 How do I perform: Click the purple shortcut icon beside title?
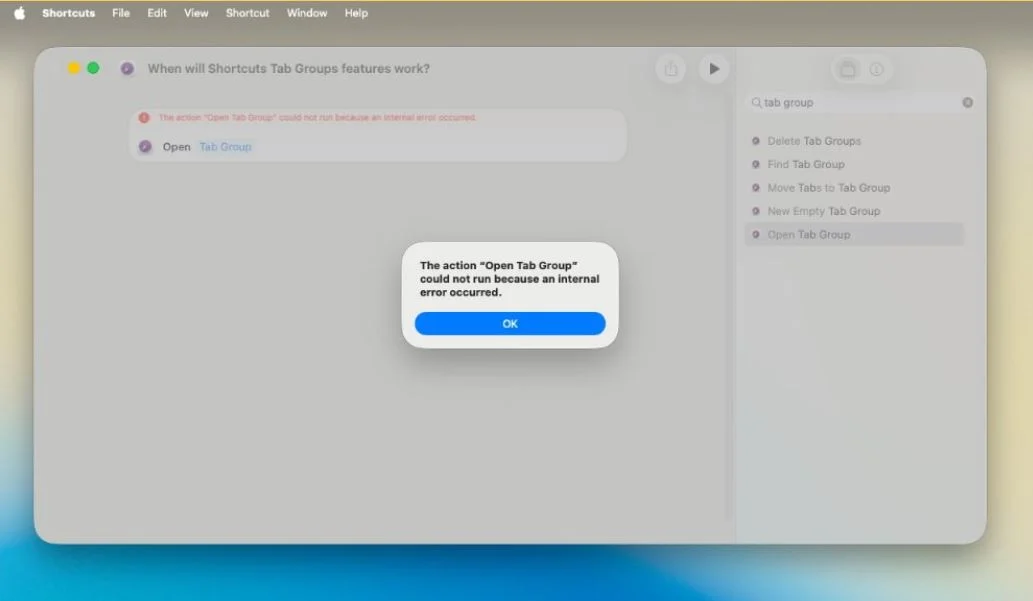pyautogui.click(x=127, y=69)
